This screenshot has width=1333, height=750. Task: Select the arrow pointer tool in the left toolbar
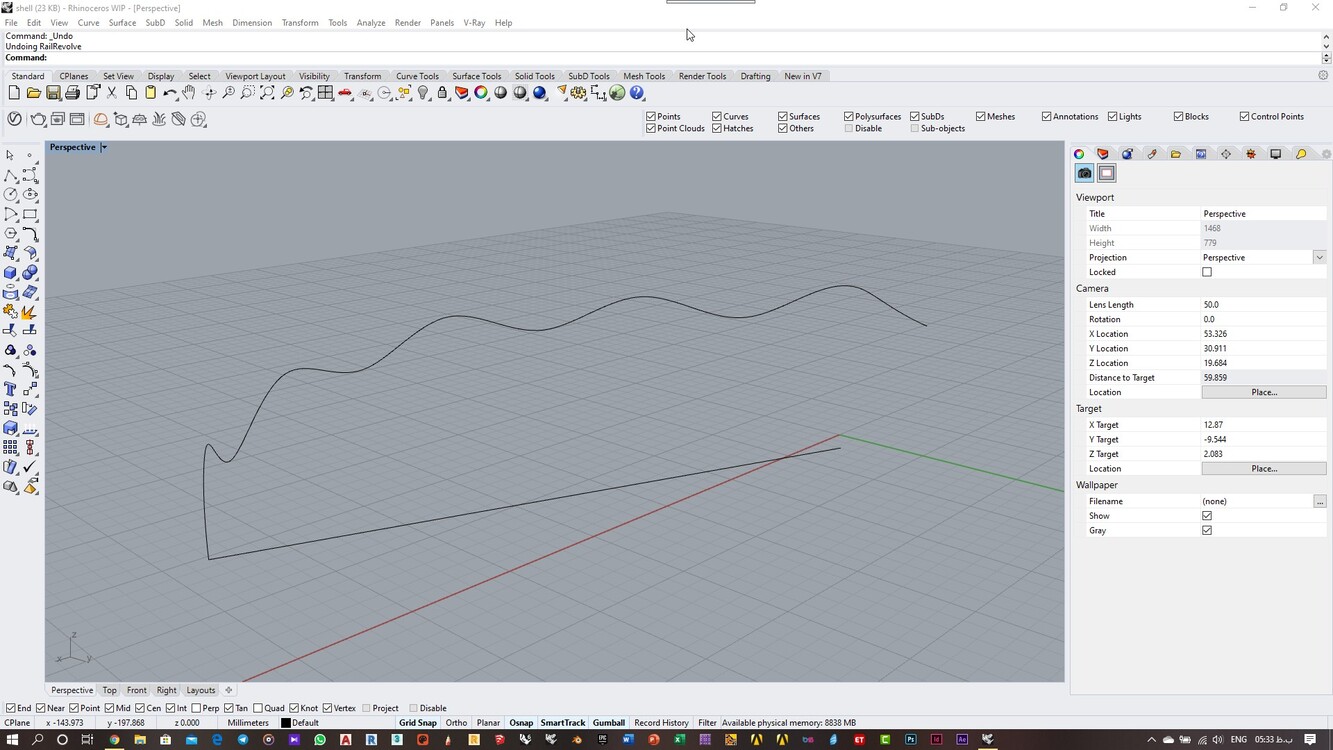pos(10,155)
